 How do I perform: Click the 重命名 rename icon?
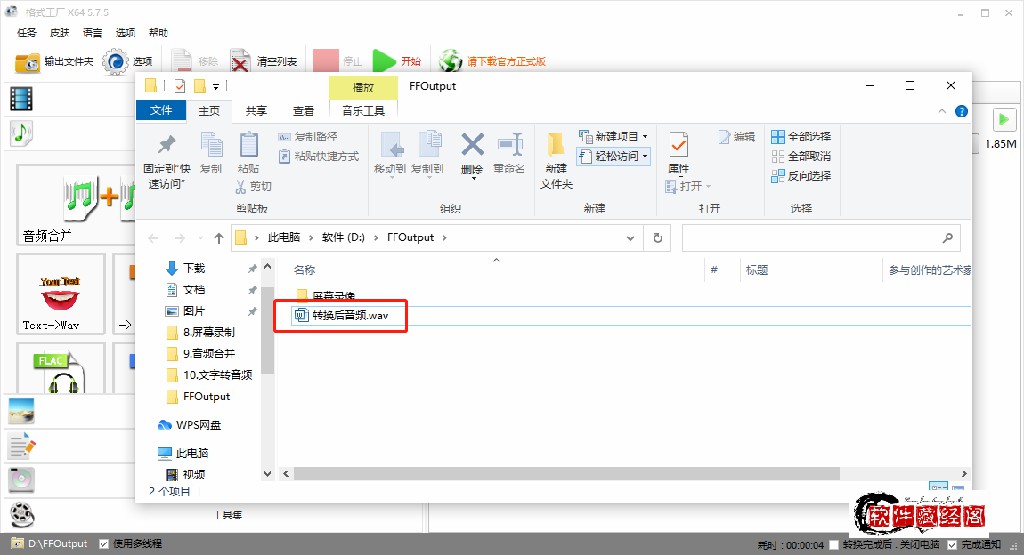point(510,144)
